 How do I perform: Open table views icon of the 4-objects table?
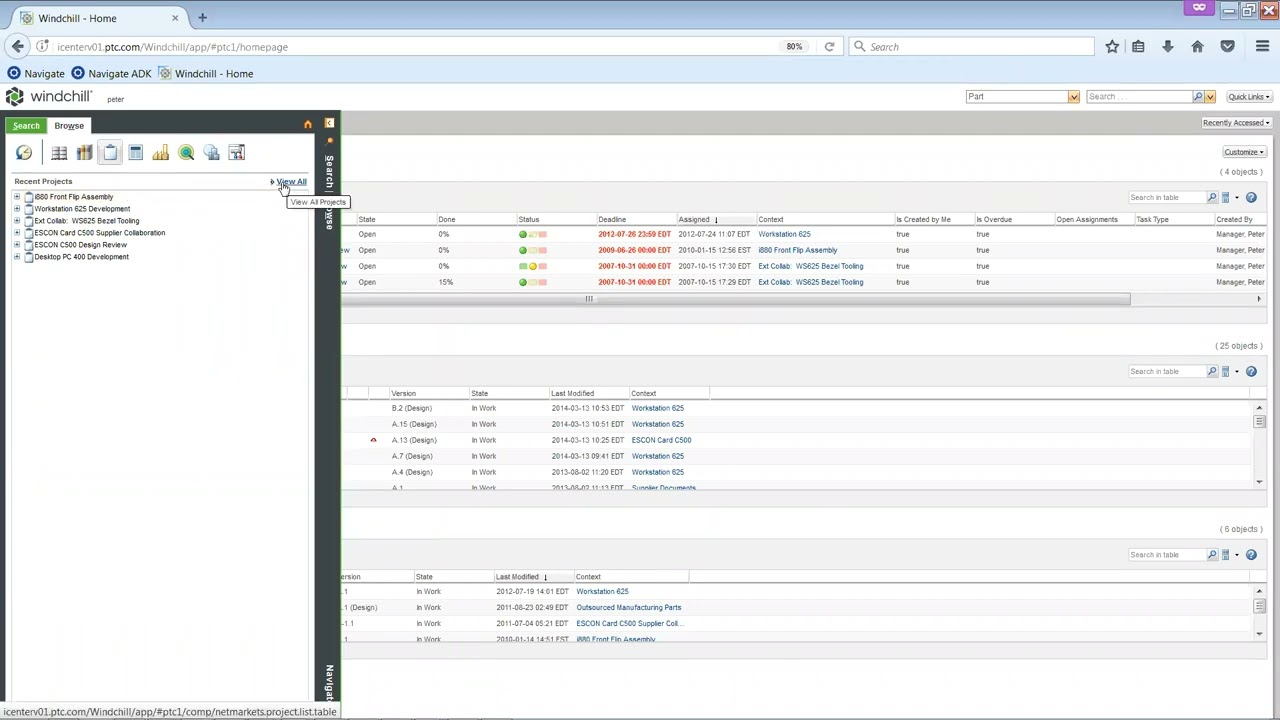pyautogui.click(x=1228, y=198)
